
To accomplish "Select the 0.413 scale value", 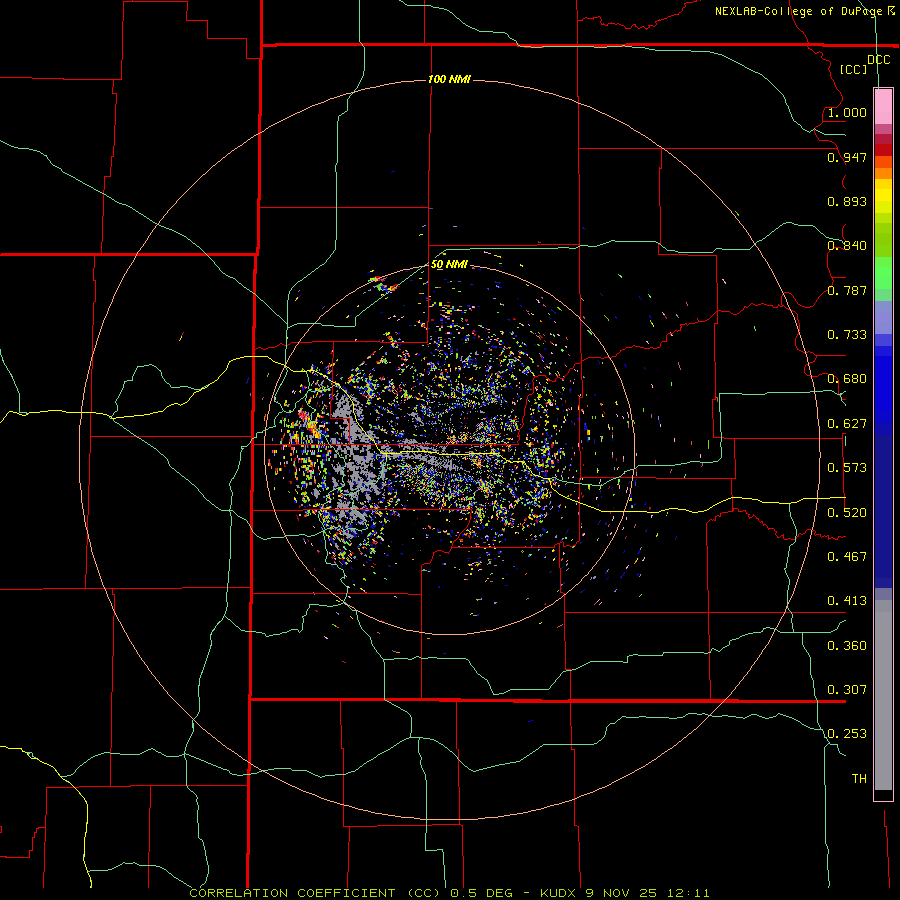I will tap(847, 601).
